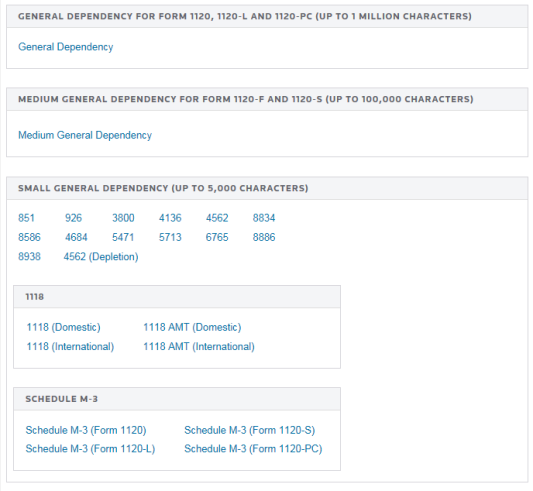Select 1118 AMT (International) link
The image size is (533, 491).
[199, 347]
